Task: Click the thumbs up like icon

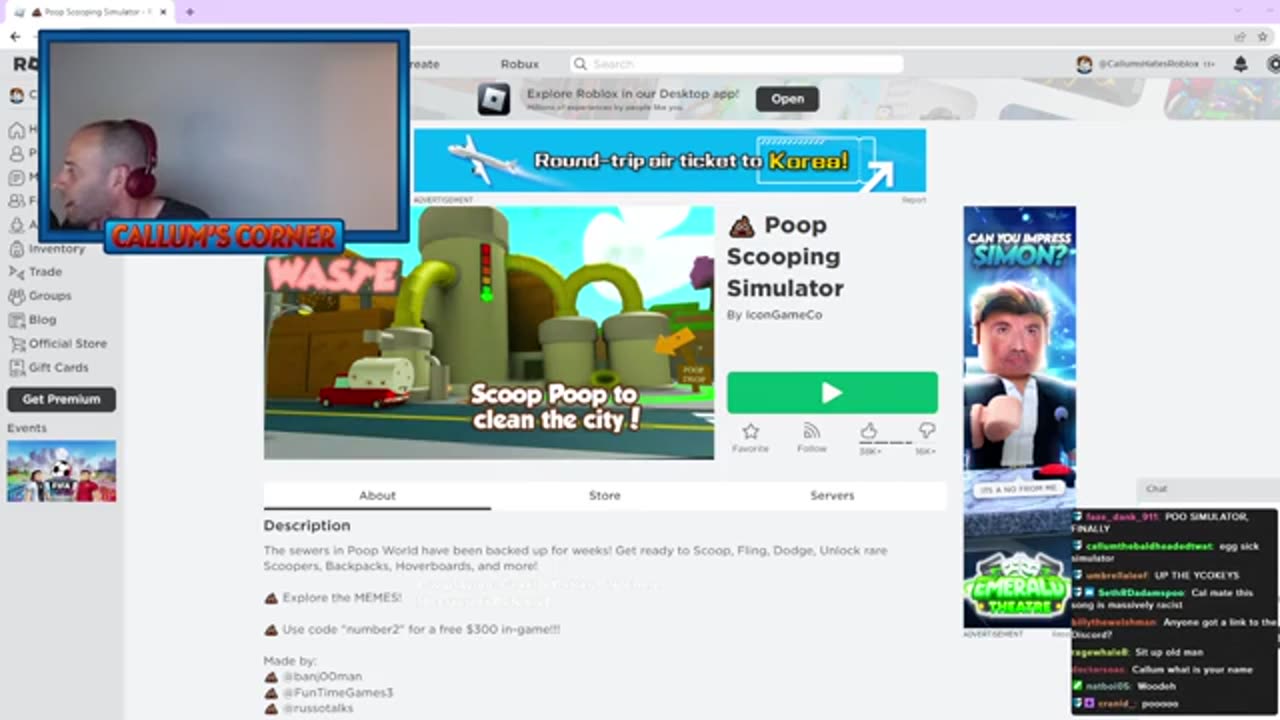Action: pos(869,431)
